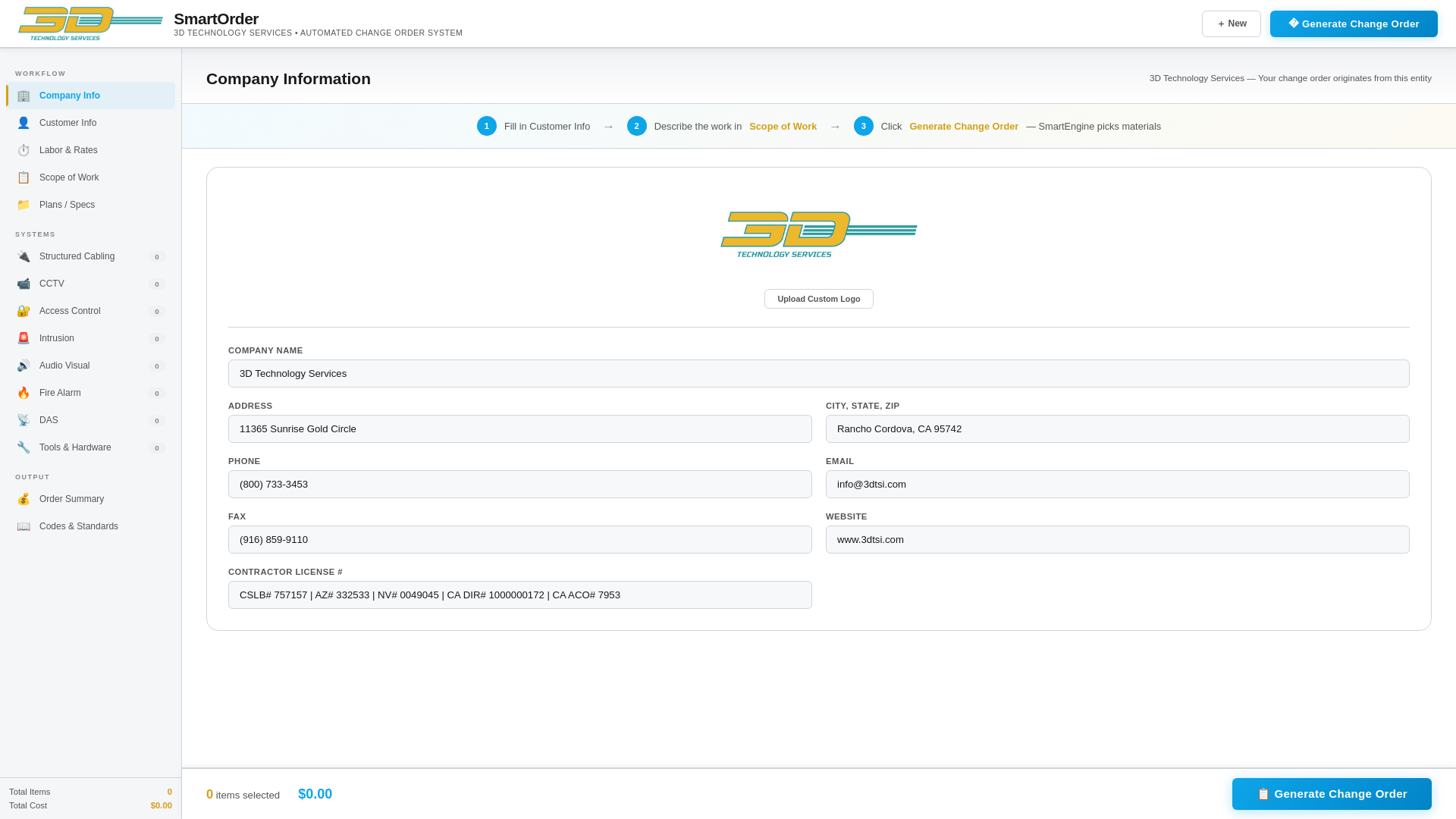Click the Company Info building icon

pyautogui.click(x=24, y=96)
